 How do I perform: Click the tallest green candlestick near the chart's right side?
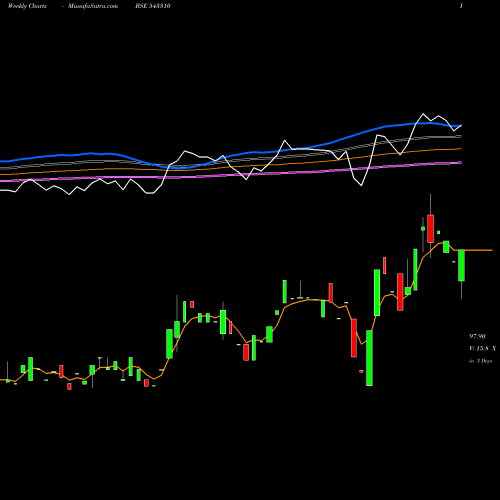click(x=369, y=358)
